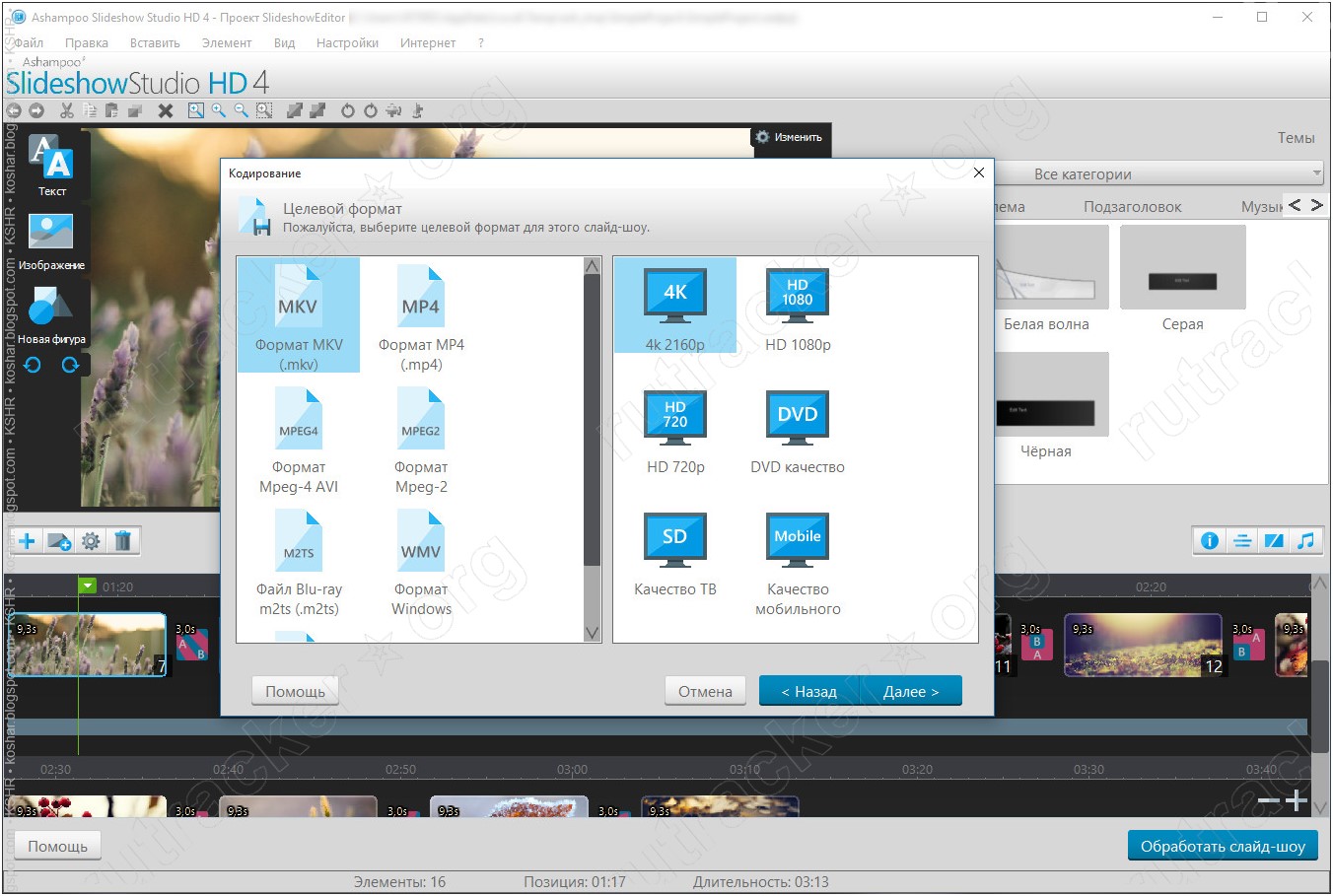Switch to the Подзаголовок tab

[1132, 206]
